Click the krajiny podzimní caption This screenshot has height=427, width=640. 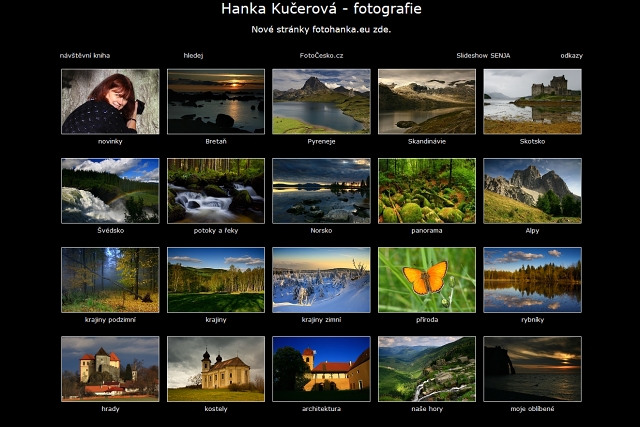(110, 320)
